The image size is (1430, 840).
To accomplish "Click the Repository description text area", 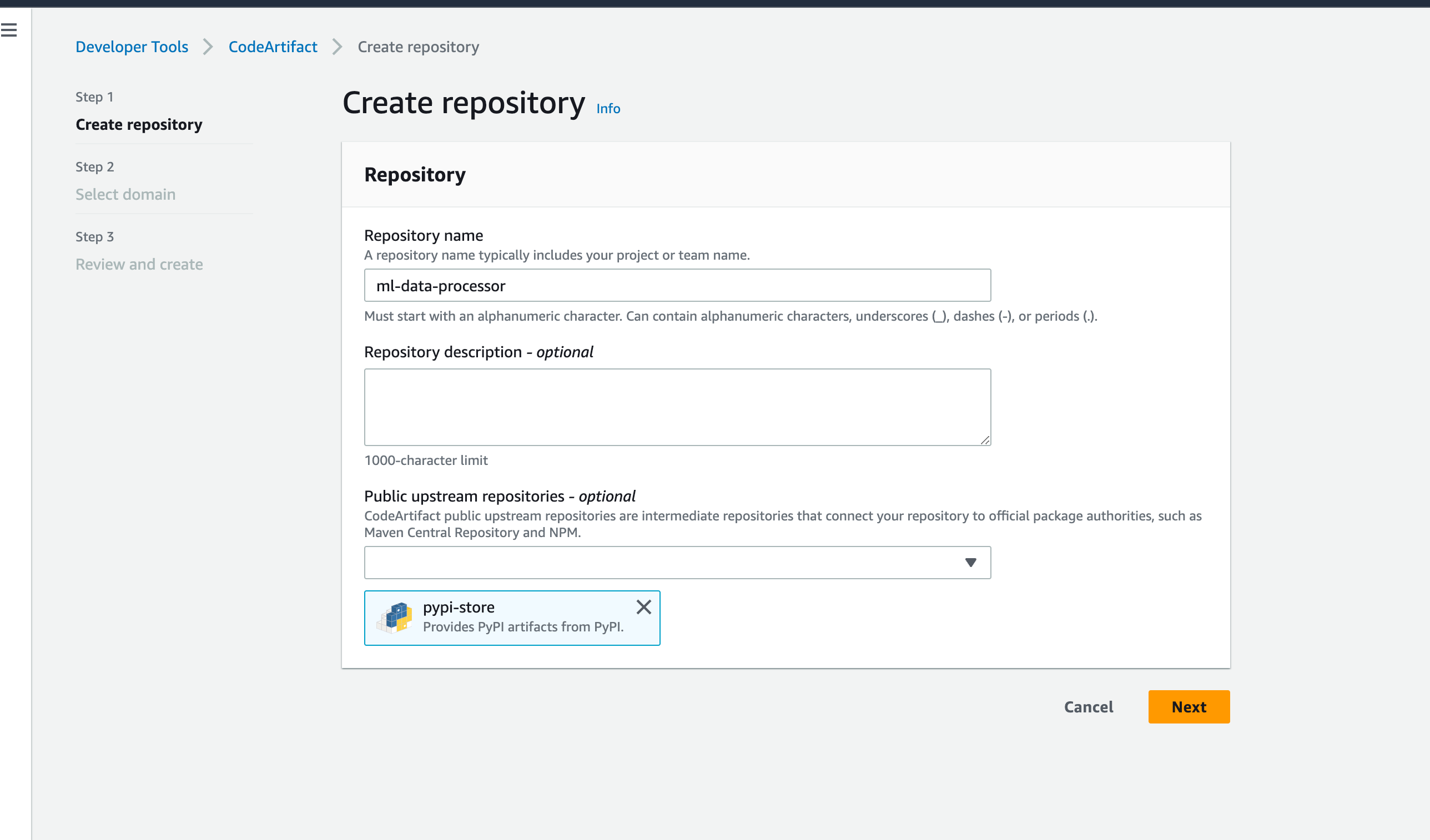I will click(677, 407).
